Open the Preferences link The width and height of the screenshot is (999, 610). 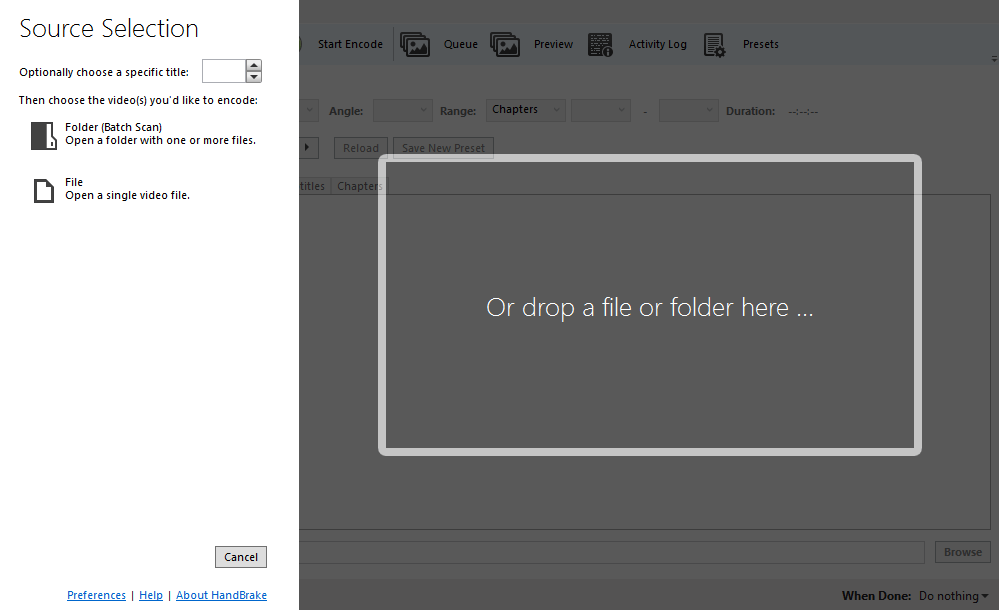click(x=96, y=595)
